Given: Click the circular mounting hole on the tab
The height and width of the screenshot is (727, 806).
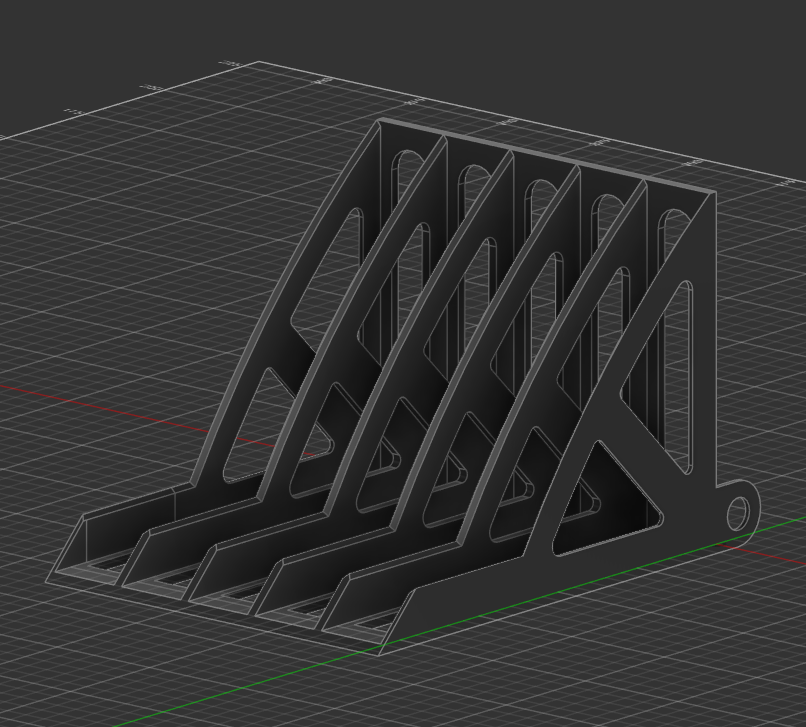Looking at the screenshot, I should [x=739, y=513].
